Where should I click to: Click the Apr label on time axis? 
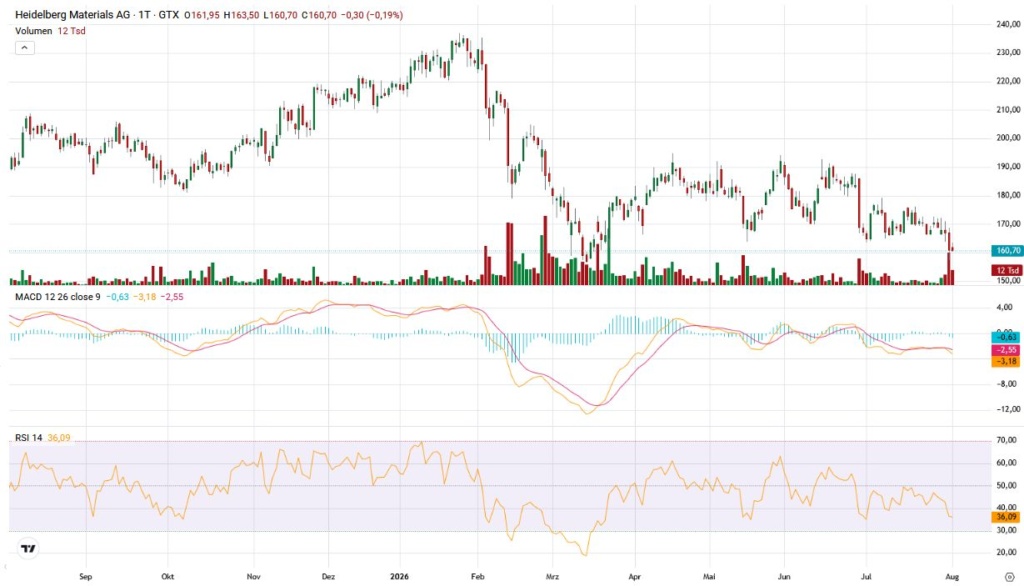coord(635,577)
